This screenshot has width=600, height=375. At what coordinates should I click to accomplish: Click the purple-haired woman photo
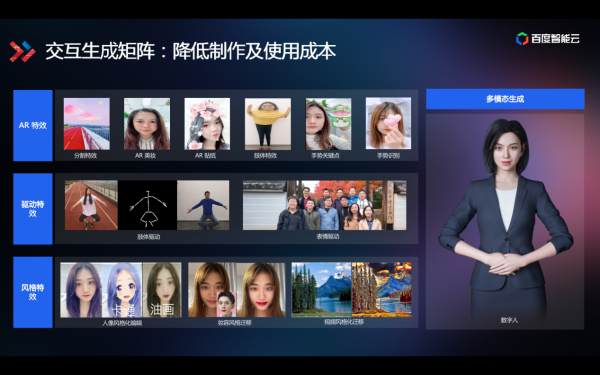(82, 290)
